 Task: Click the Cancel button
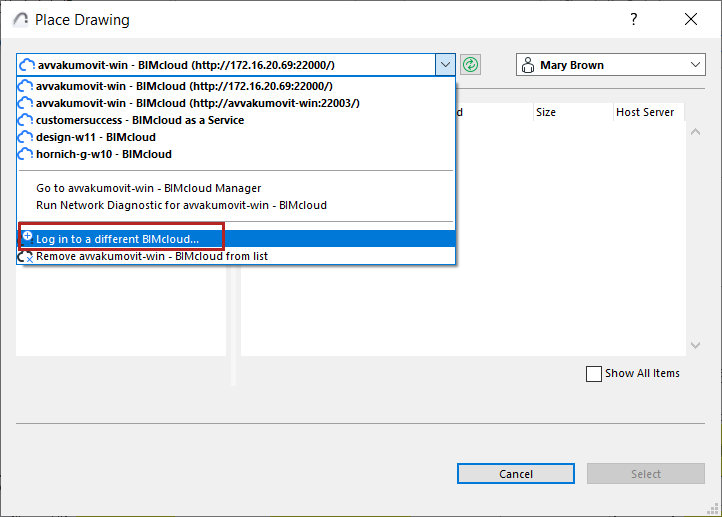point(516,474)
